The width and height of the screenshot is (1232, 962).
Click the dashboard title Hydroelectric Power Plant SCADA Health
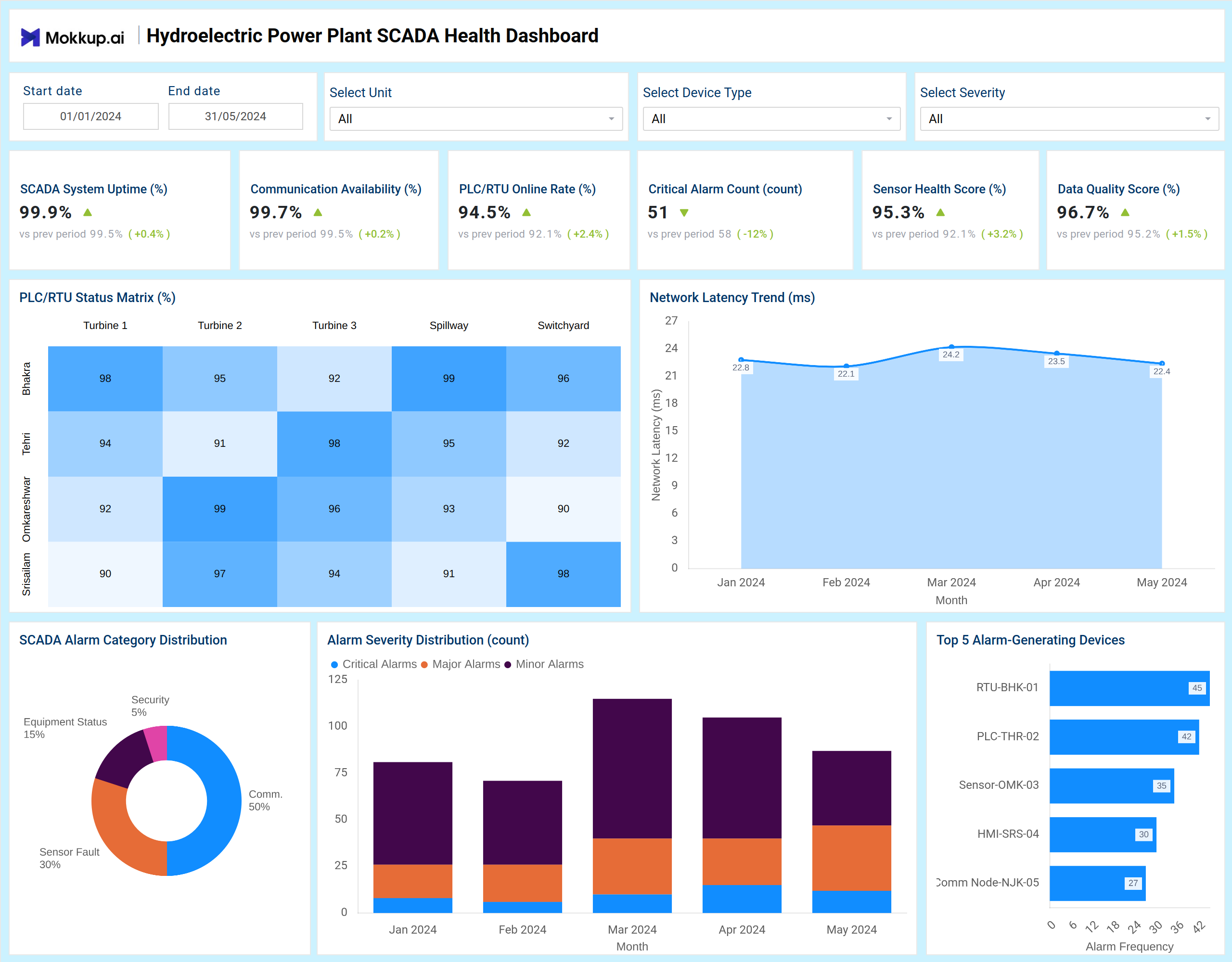pyautogui.click(x=372, y=36)
